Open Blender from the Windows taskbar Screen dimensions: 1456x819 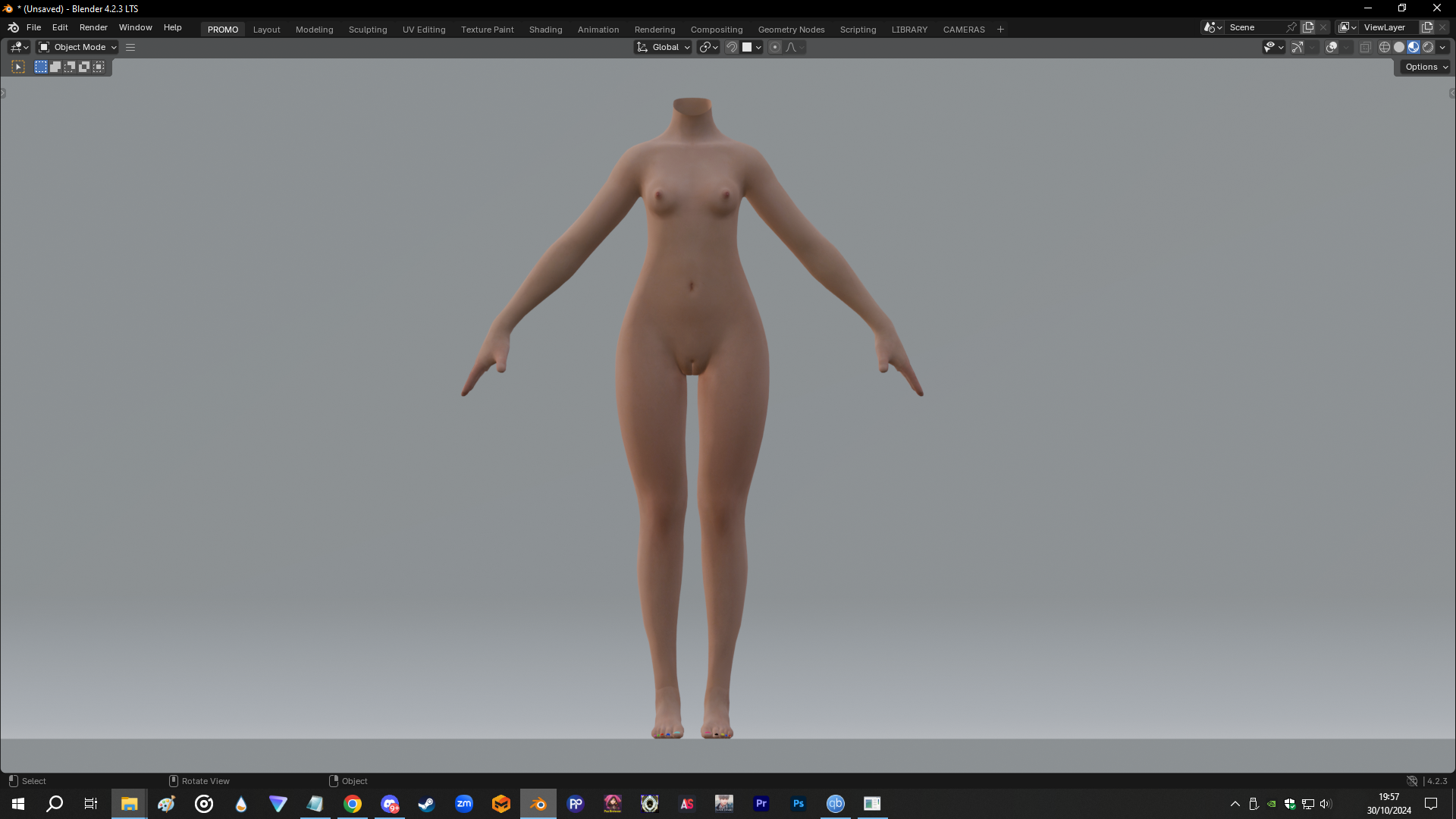tap(538, 804)
